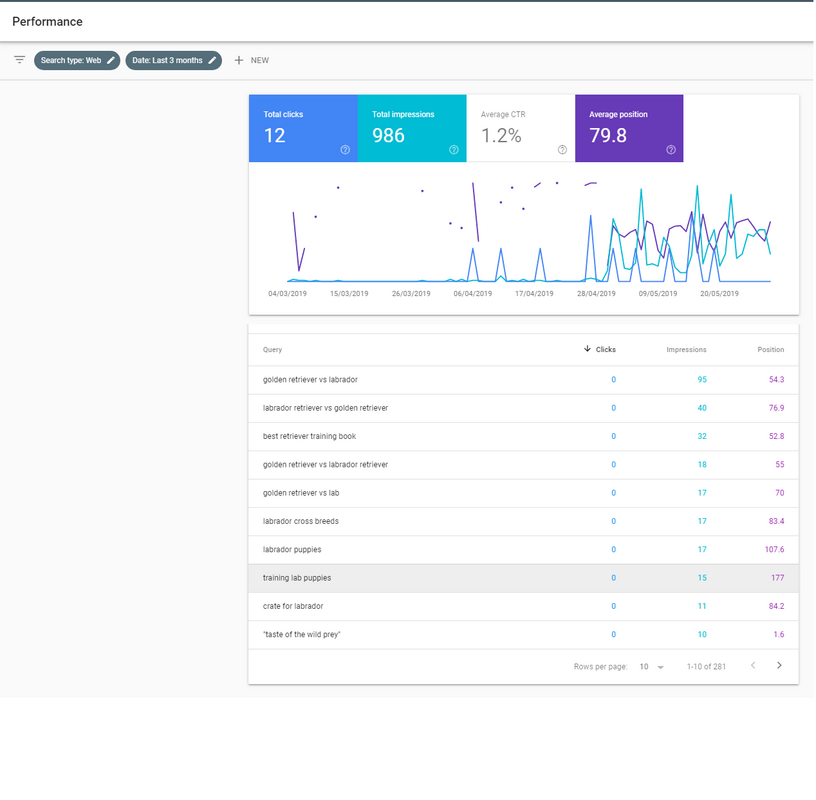Edit the Date: Last 3 months pencil
The height and width of the screenshot is (800, 816).
[x=212, y=60]
